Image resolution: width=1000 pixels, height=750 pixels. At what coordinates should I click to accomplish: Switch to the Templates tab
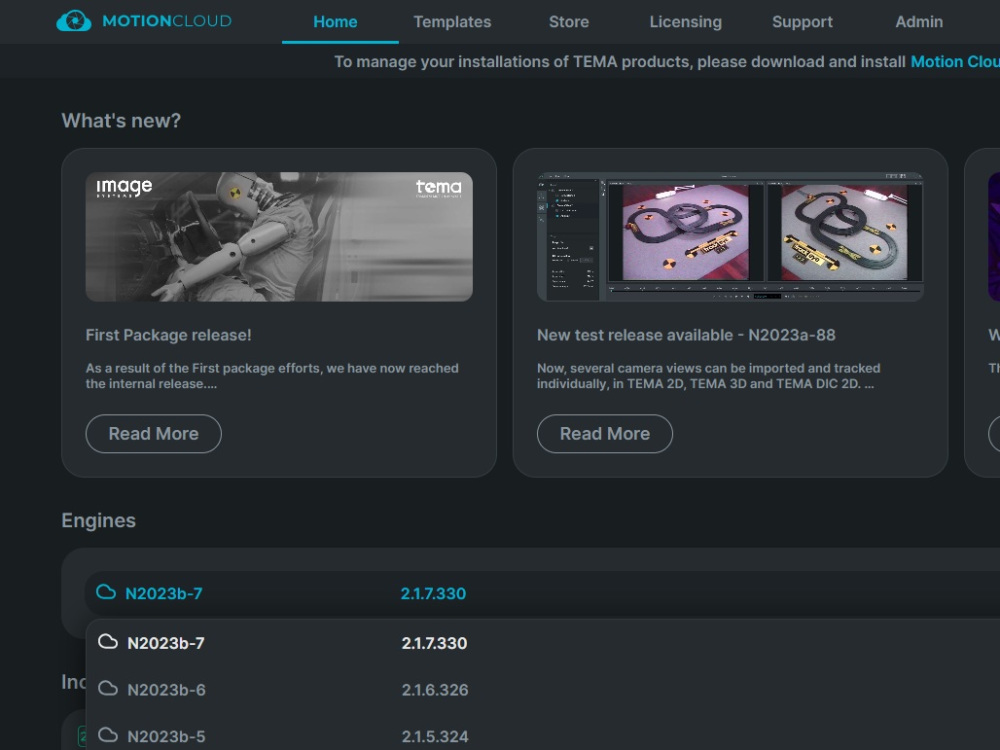(452, 22)
